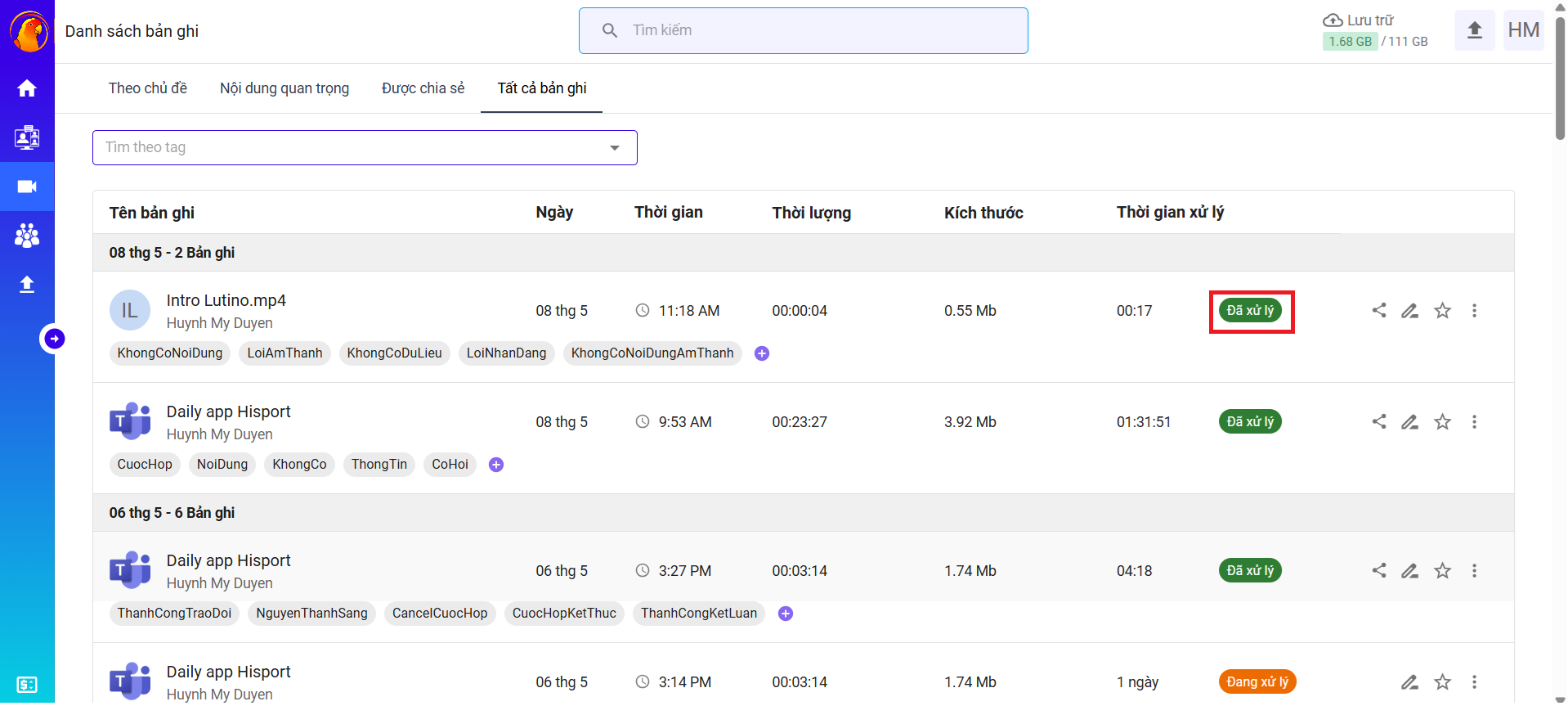This screenshot has width=1568, height=706.
Task: Switch to Được chia sẻ tab
Action: click(x=423, y=88)
